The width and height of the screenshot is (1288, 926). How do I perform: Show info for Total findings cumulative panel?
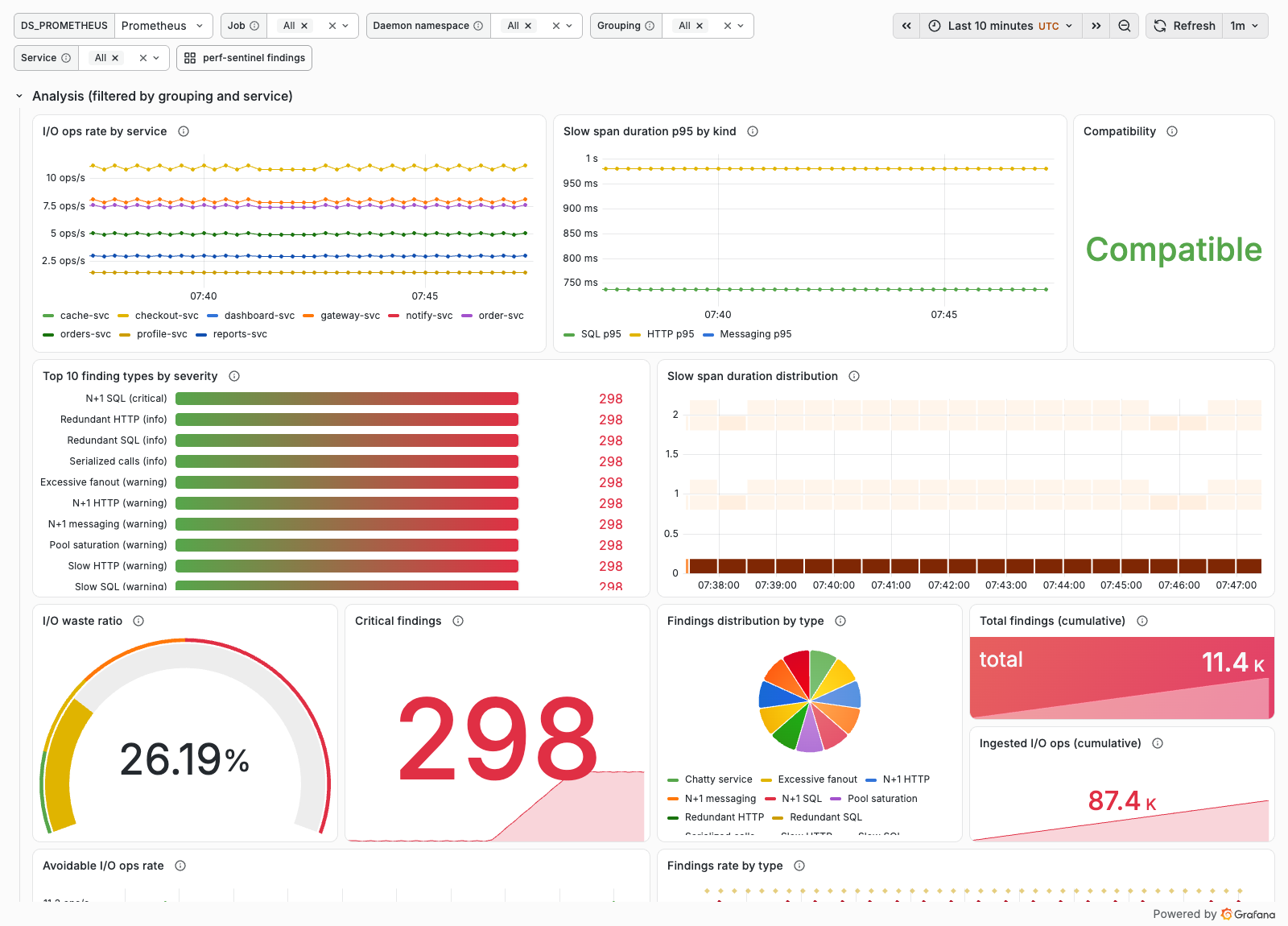[x=1142, y=621]
